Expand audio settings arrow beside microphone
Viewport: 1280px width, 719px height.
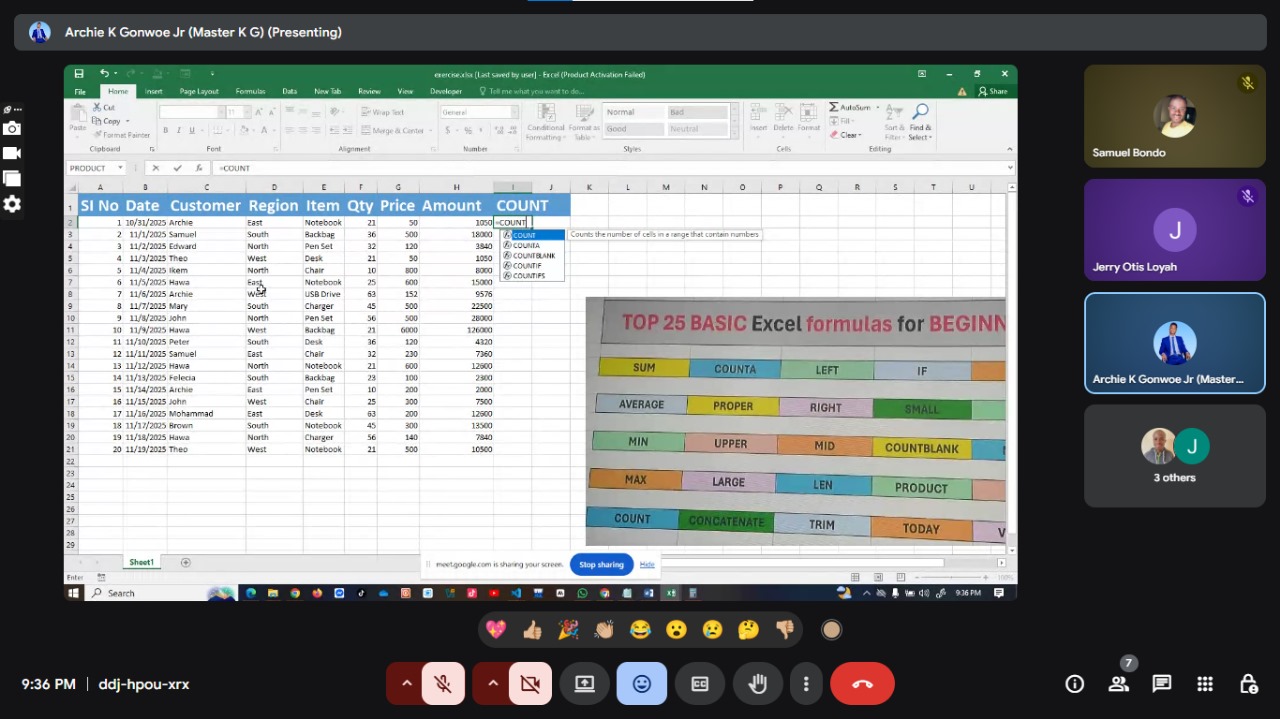406,684
